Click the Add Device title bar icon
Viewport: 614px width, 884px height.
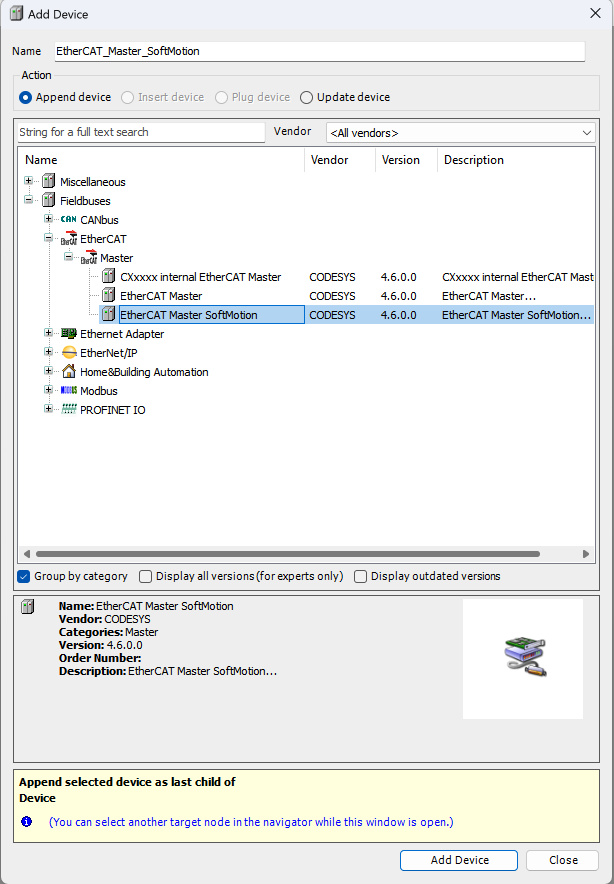click(x=16, y=14)
